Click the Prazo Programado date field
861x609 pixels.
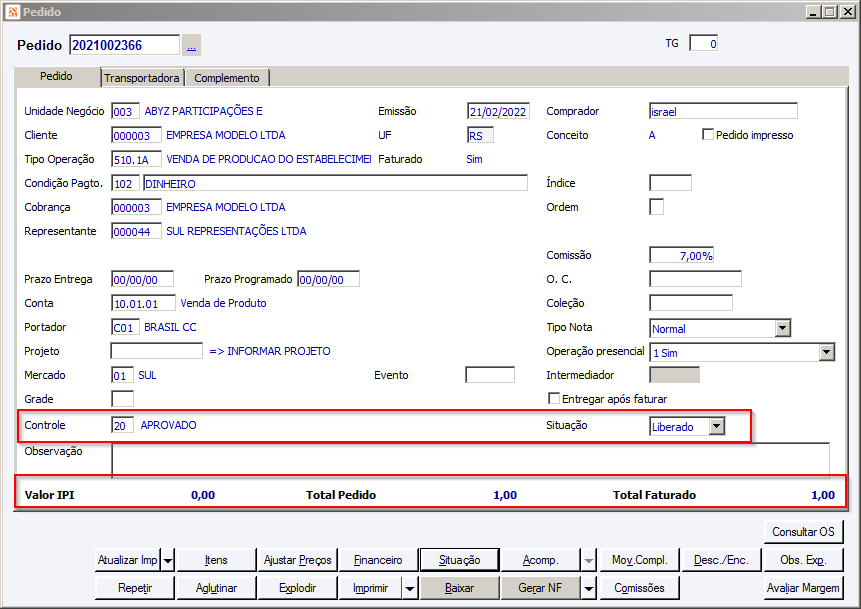[x=328, y=280]
